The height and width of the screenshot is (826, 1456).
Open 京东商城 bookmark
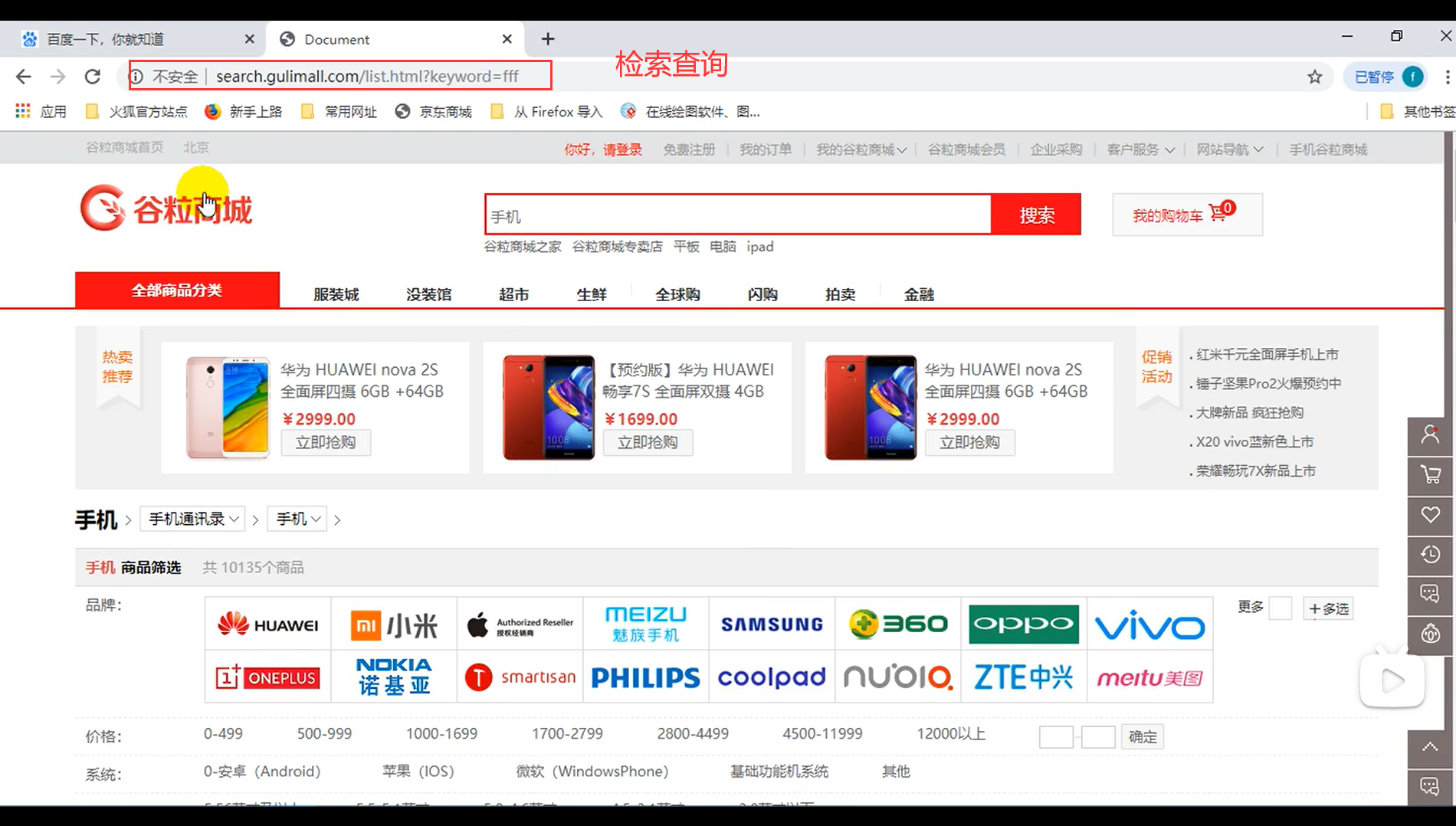[434, 111]
